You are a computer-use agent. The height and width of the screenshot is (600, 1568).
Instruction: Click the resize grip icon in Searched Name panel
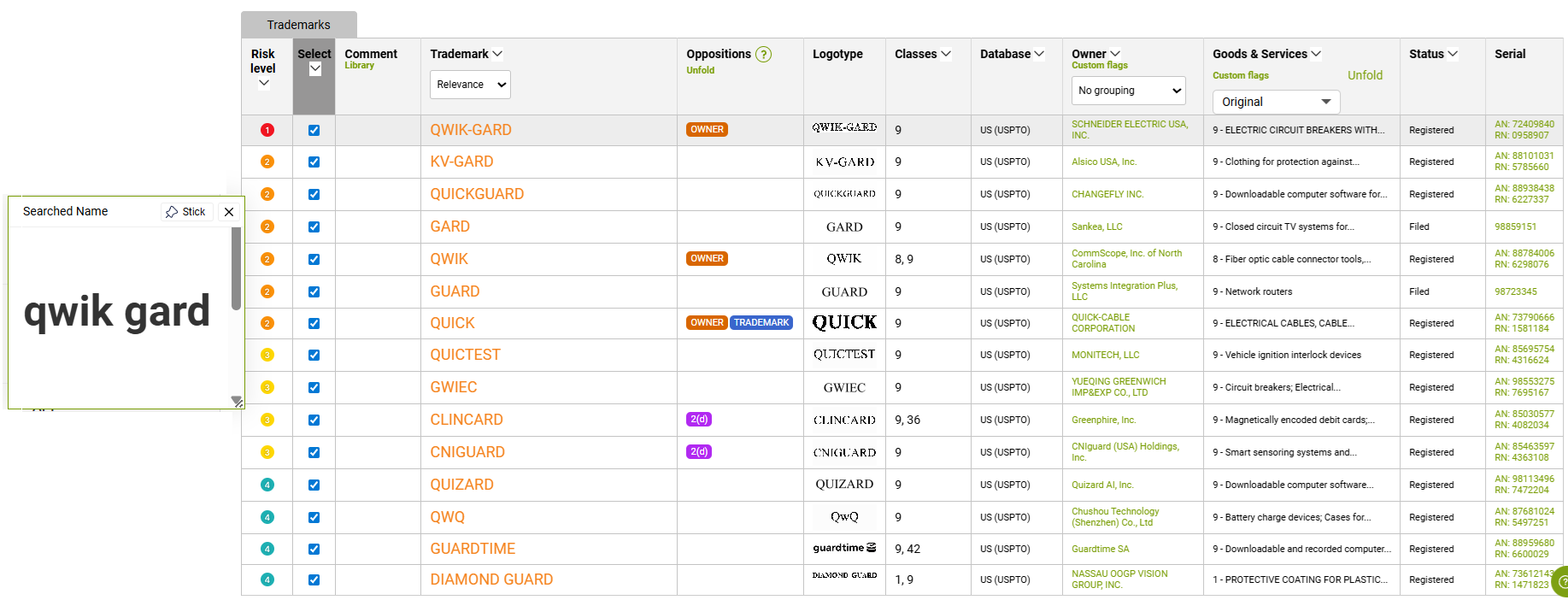coord(237,401)
